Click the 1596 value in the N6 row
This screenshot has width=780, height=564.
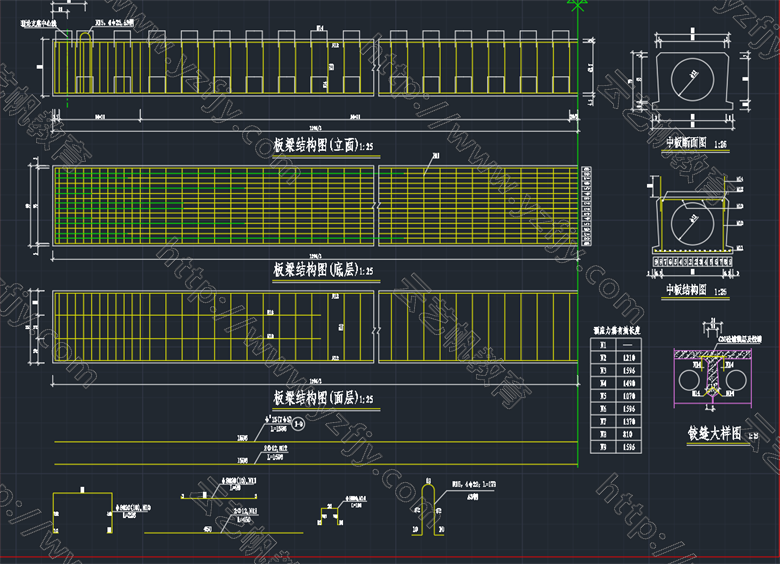click(629, 409)
